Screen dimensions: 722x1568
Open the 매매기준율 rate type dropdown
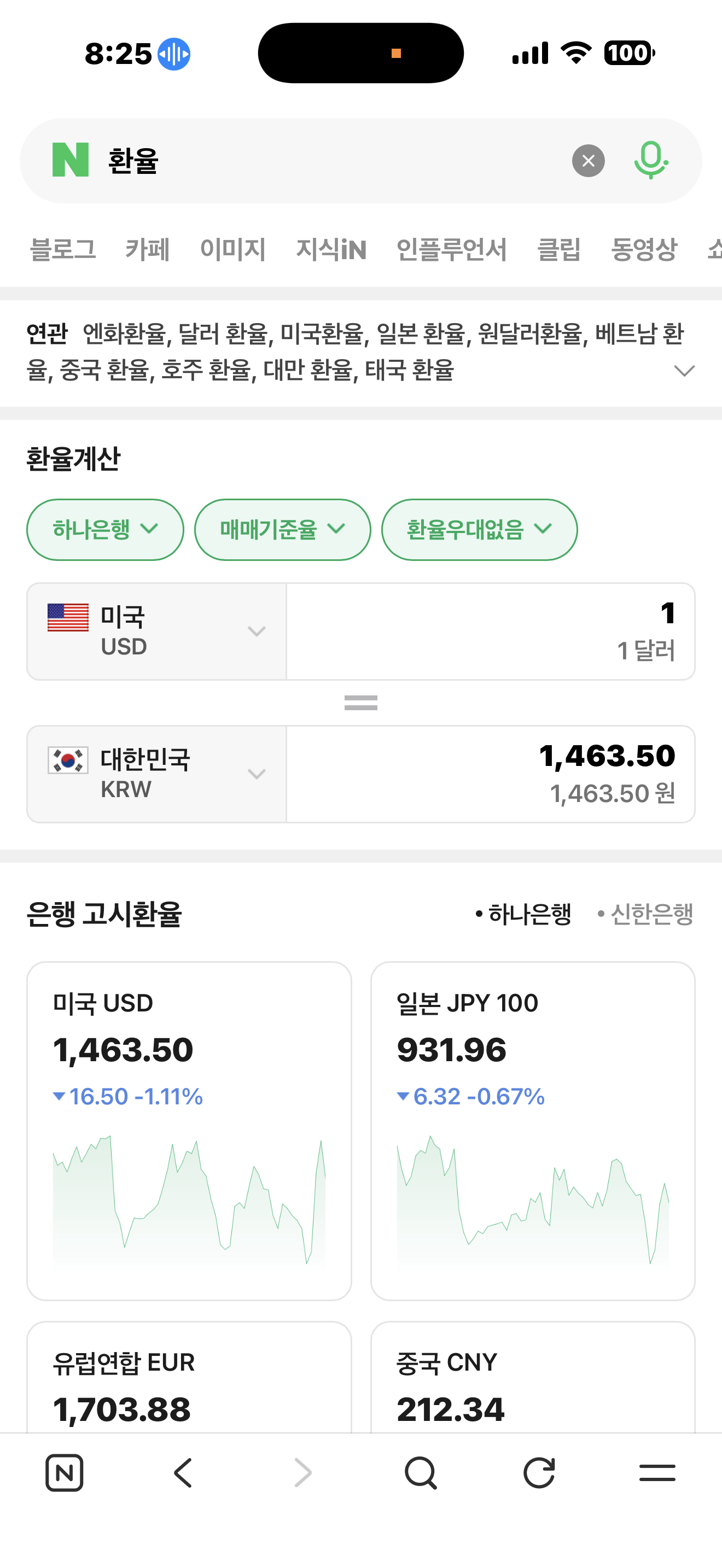[282, 530]
